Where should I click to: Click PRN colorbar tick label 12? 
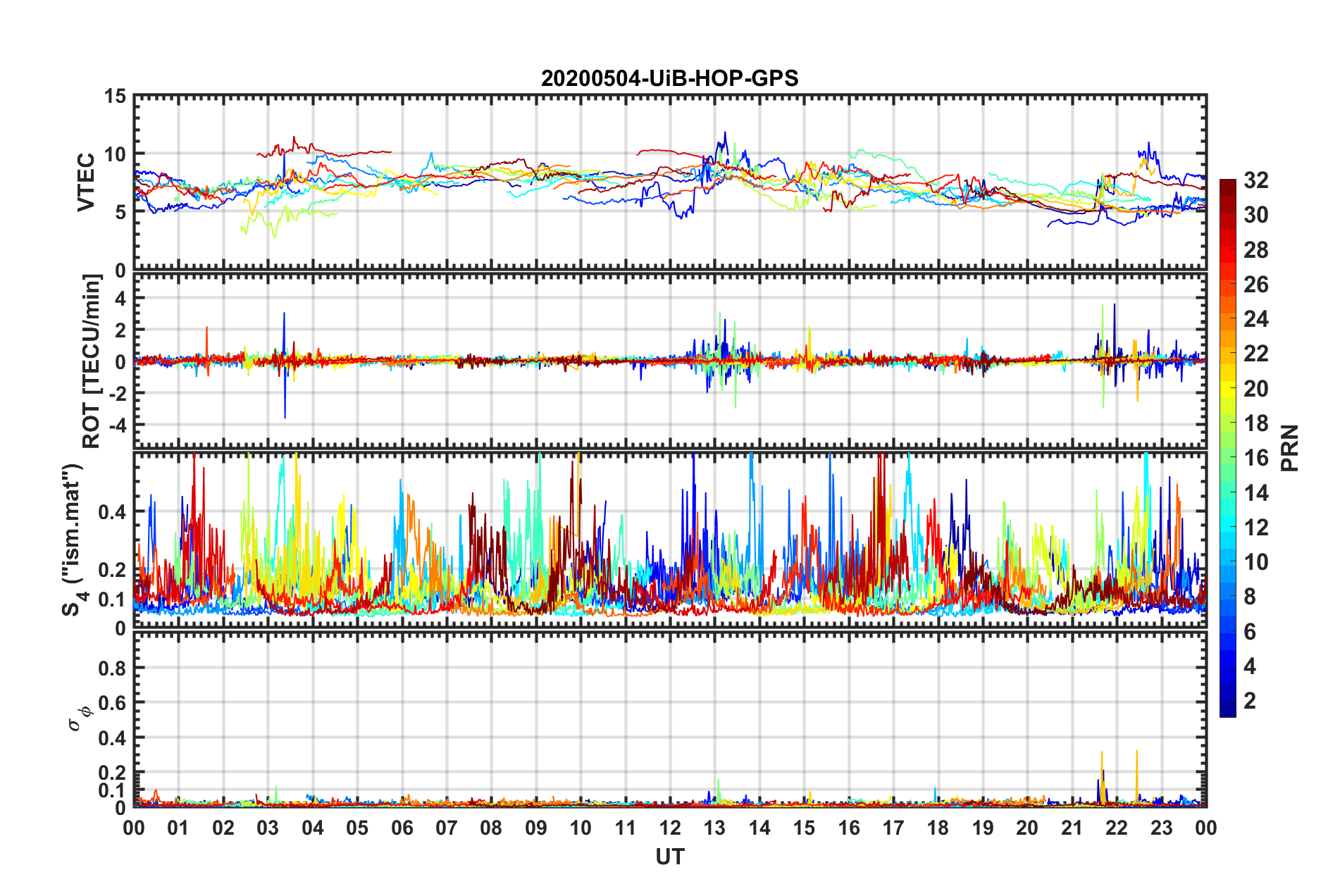1255,528
